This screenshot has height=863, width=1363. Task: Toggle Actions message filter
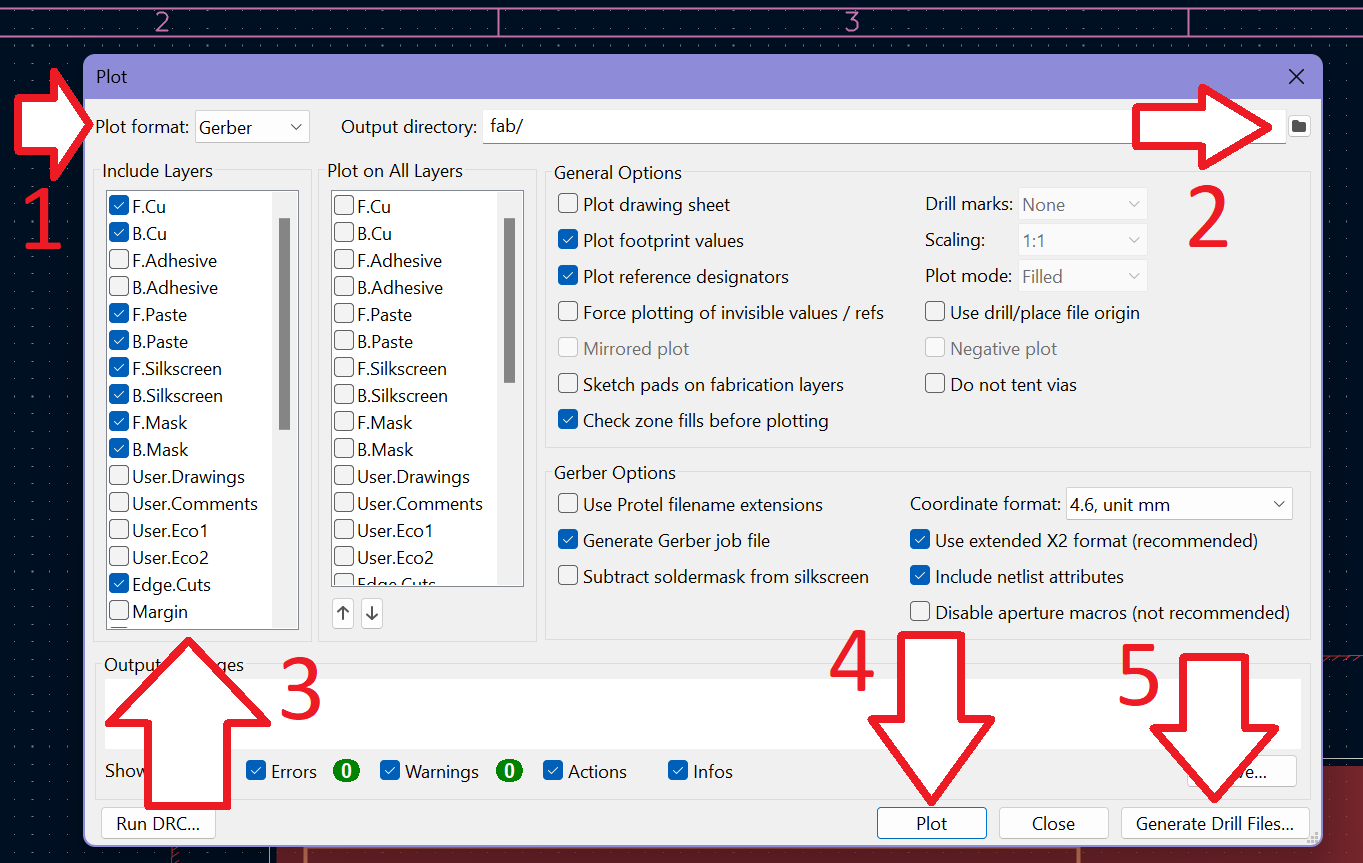coord(553,771)
